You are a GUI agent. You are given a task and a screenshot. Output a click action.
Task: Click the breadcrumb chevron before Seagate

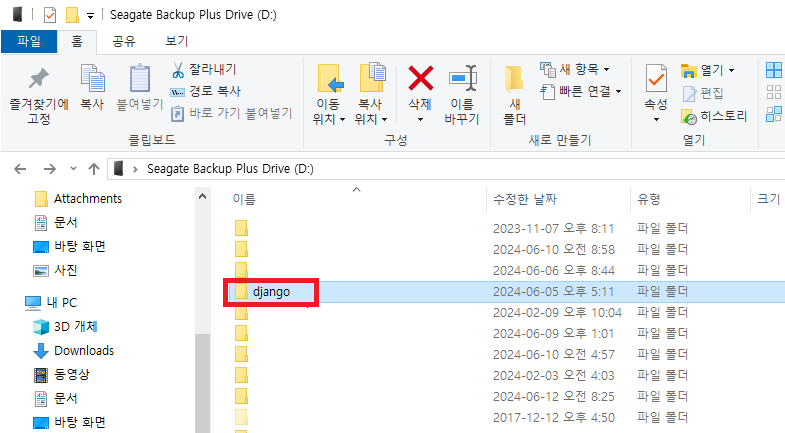pos(135,169)
